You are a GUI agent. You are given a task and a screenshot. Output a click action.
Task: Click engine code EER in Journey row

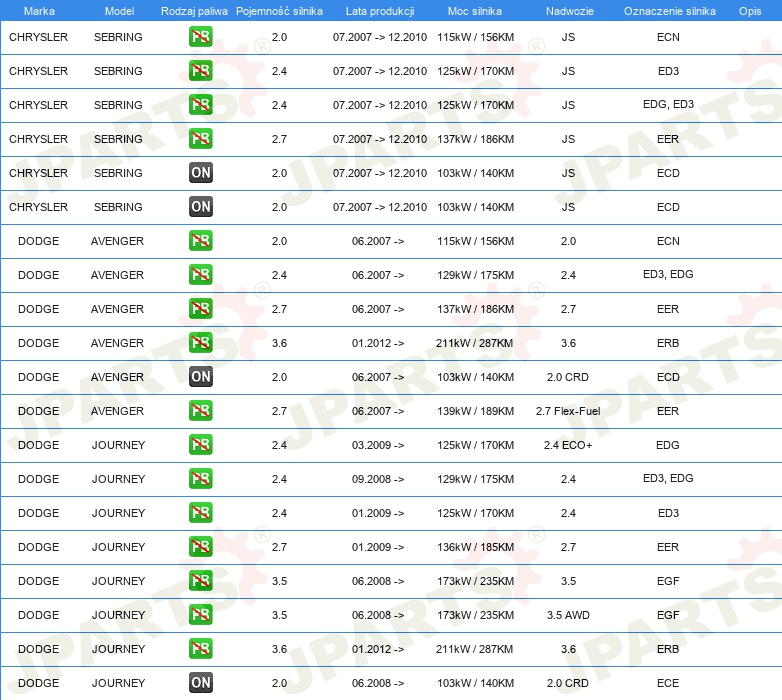[668, 547]
